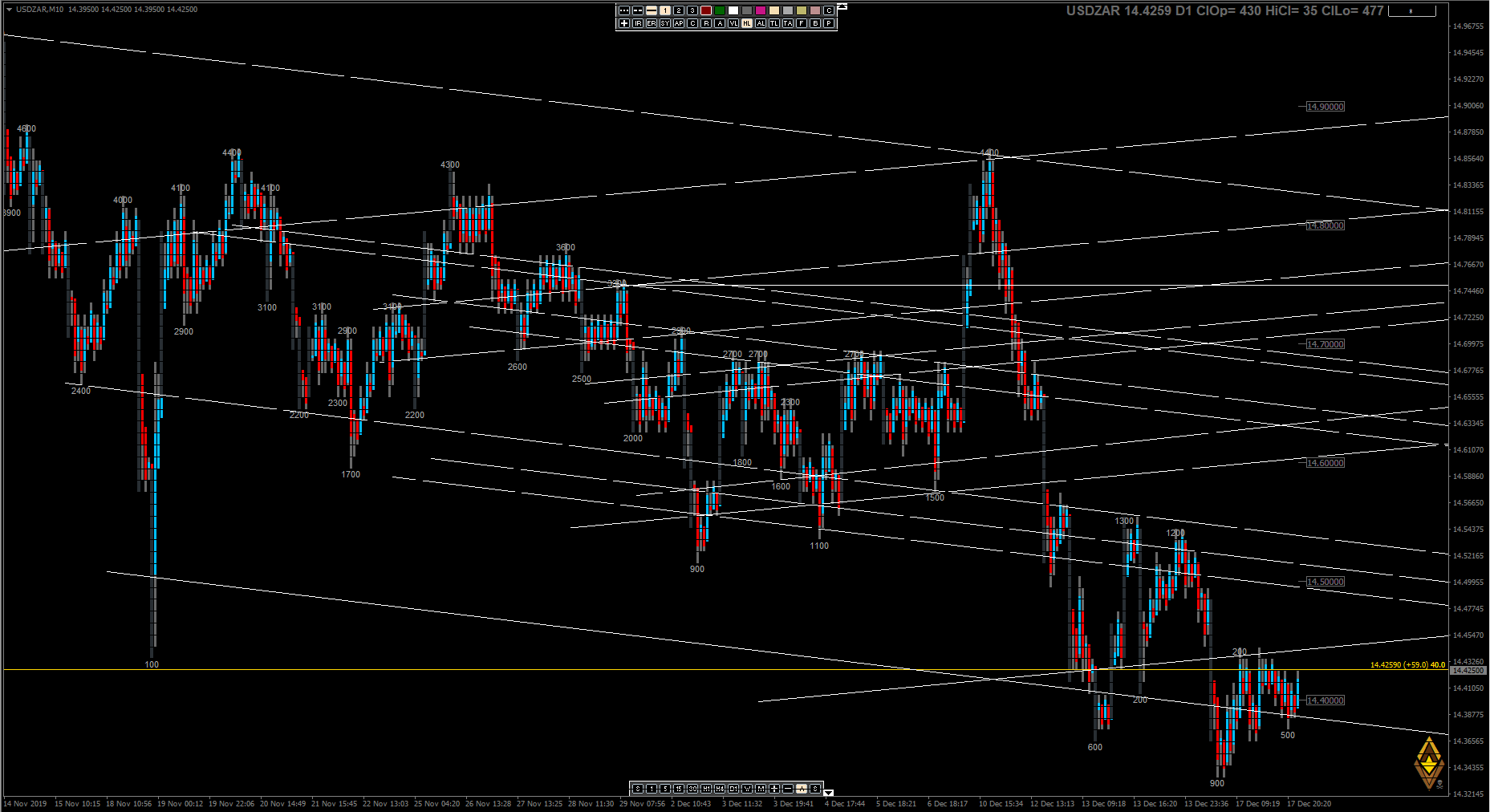Image resolution: width=1490 pixels, height=812 pixels.
Task: Switch to the M monthly timeframe
Action: click(761, 789)
